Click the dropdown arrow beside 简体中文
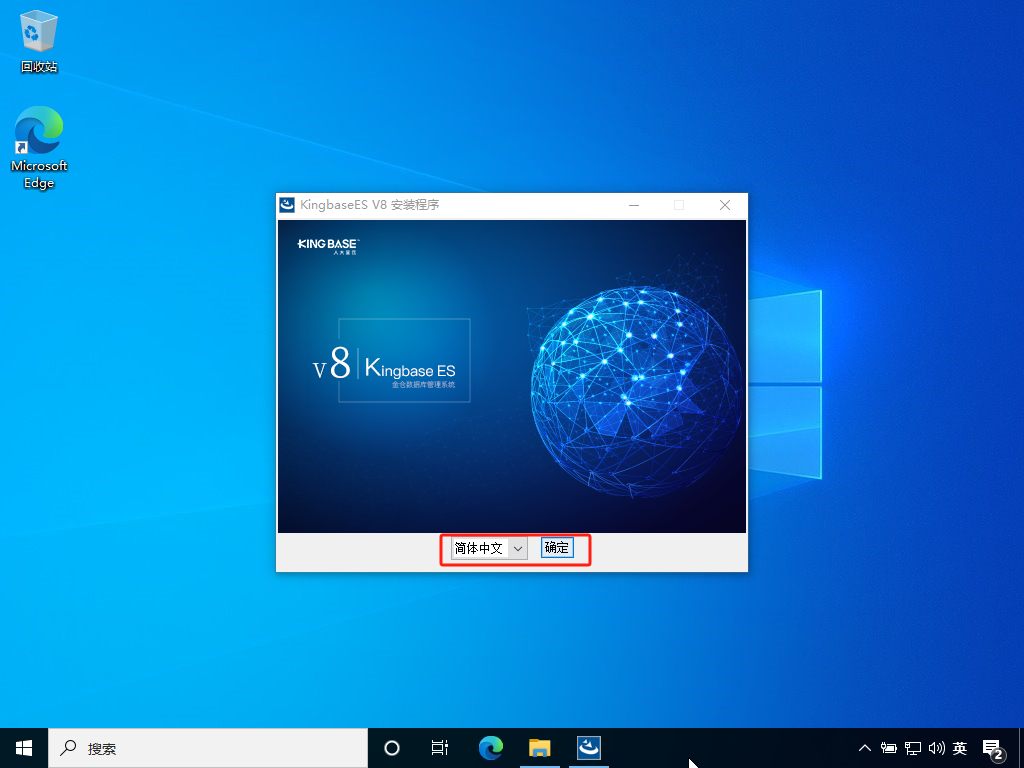Screen dimensions: 1024x768 tap(518, 549)
